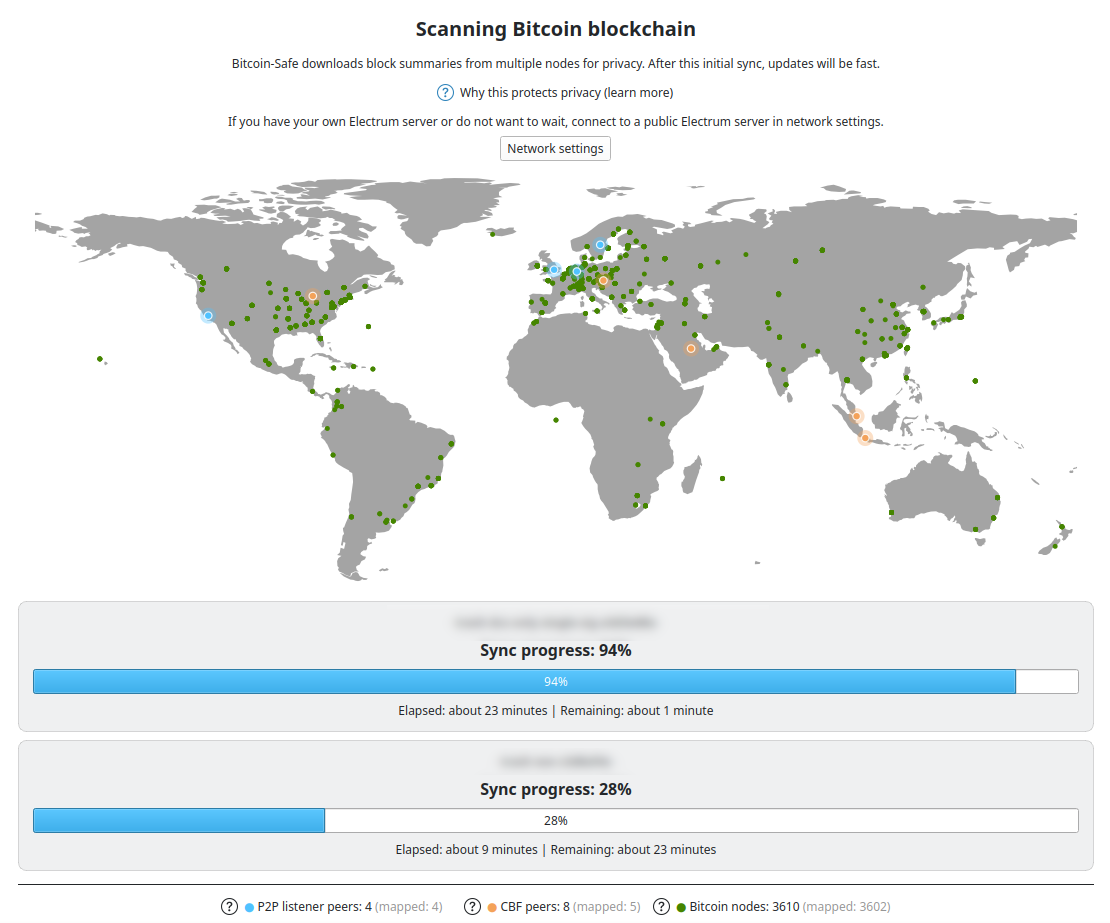Open 'Why this protects privacy (learn more)' link

pyautogui.click(x=566, y=93)
